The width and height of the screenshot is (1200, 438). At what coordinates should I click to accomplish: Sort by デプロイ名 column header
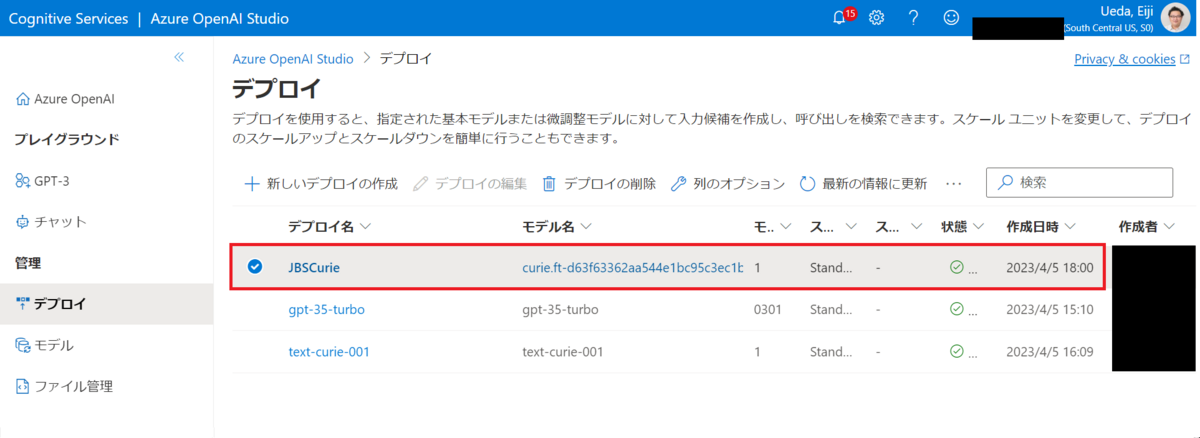329,227
